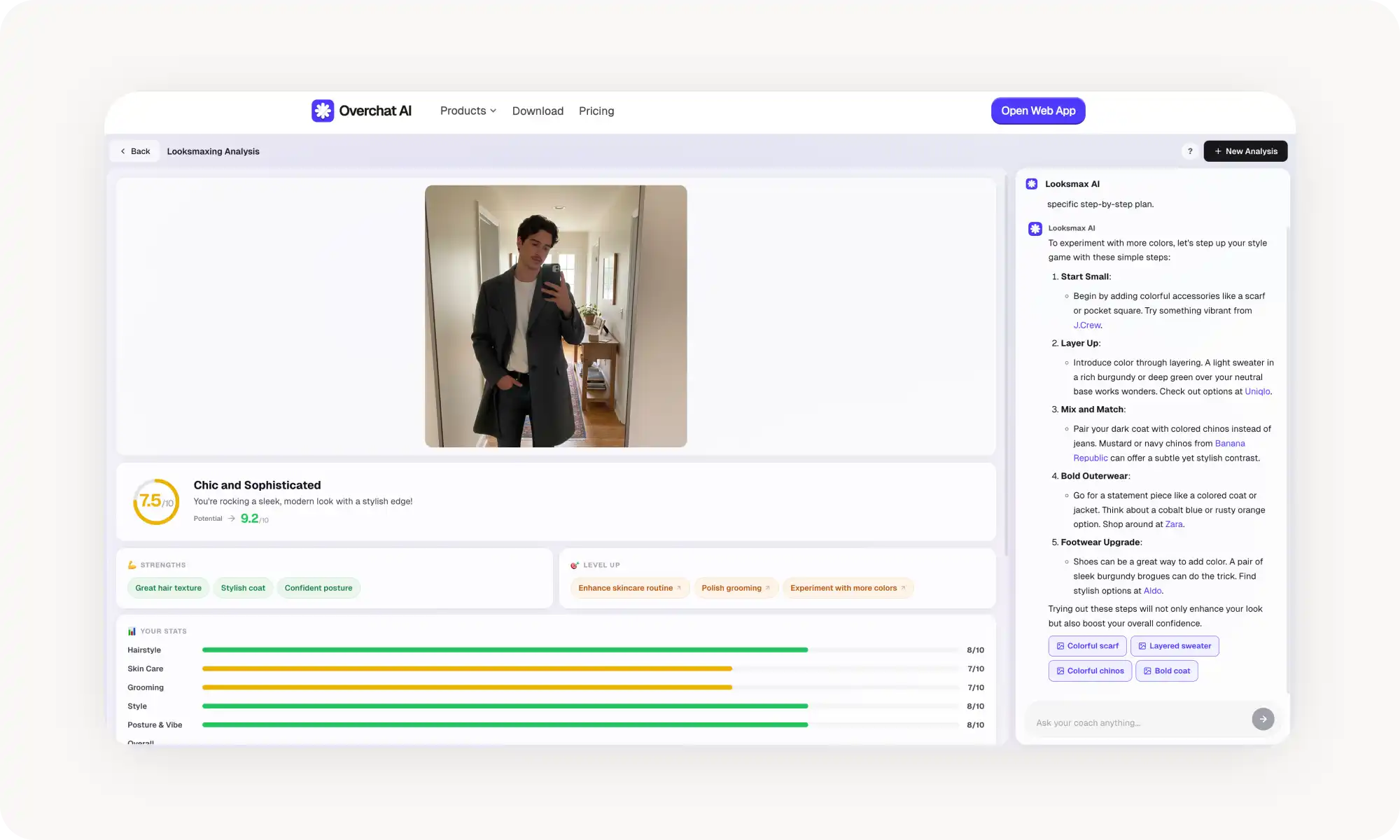Open the Uniqlo link in the chat
This screenshot has width=1400, height=840.
point(1256,391)
